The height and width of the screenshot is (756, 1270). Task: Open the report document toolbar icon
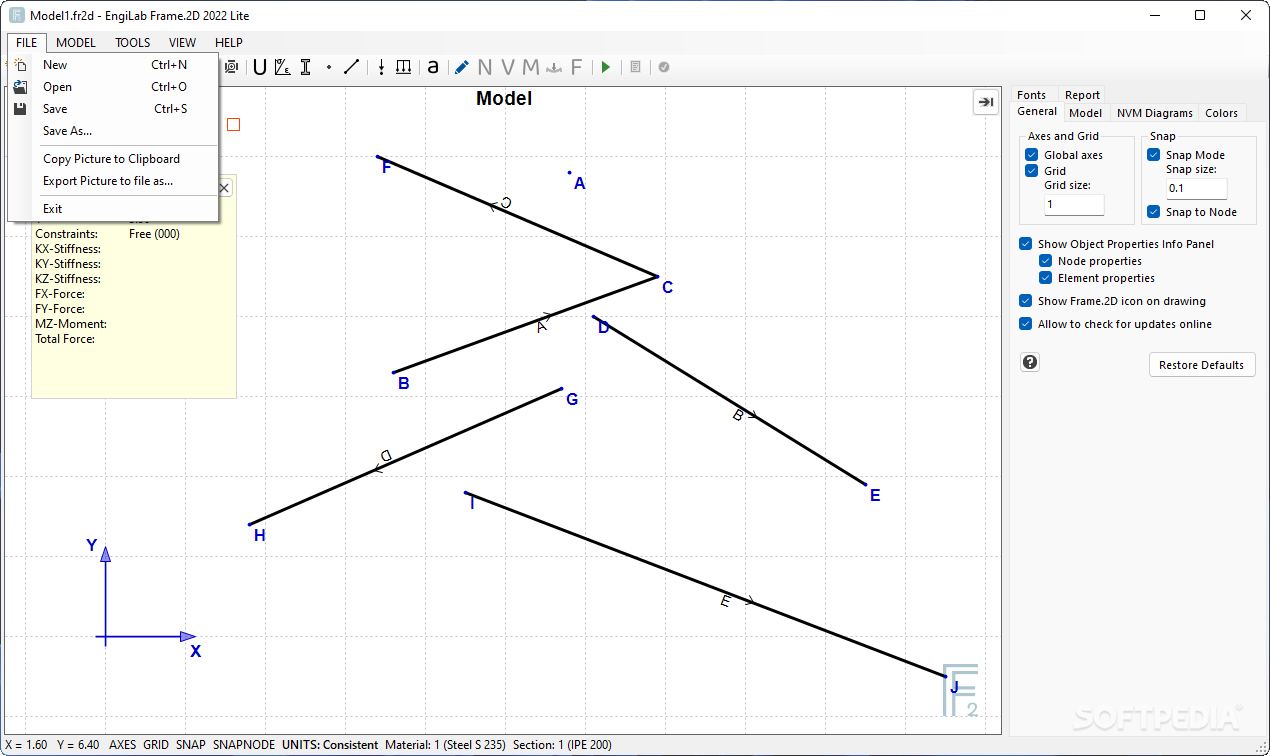635,67
